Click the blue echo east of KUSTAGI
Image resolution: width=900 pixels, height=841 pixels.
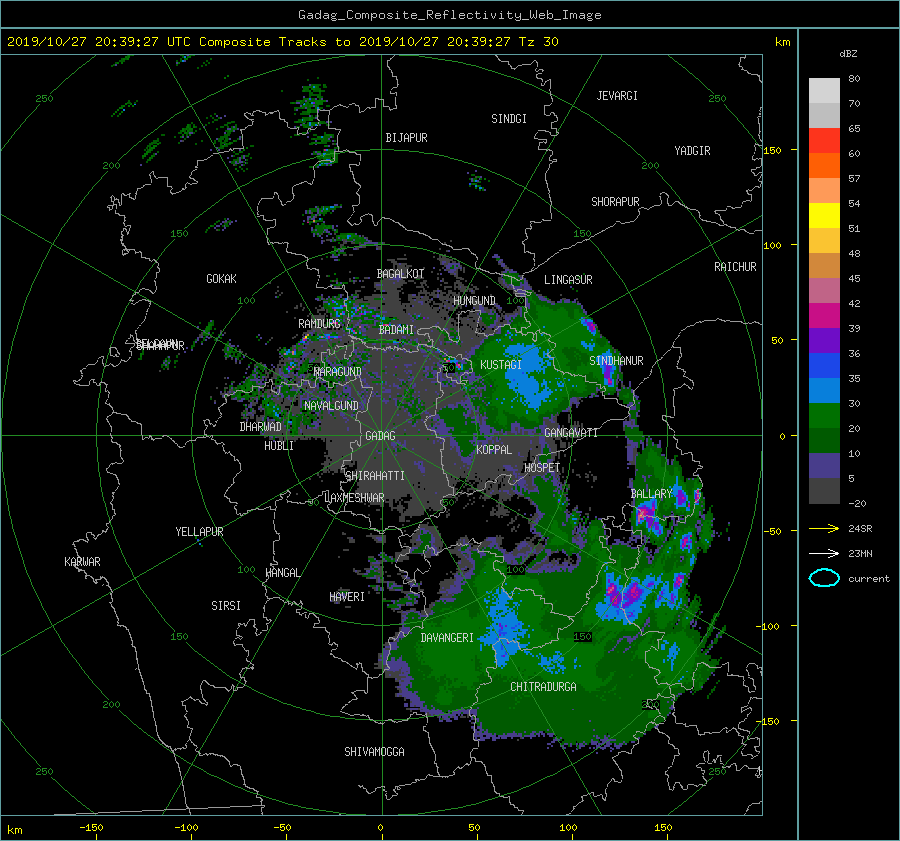point(529,376)
